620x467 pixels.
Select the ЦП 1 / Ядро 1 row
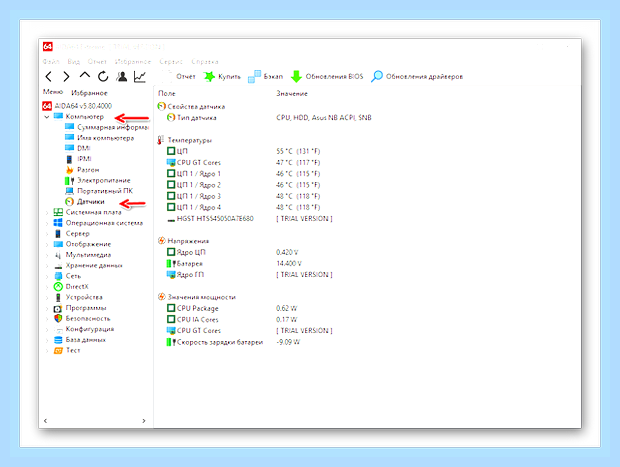click(x=243, y=174)
